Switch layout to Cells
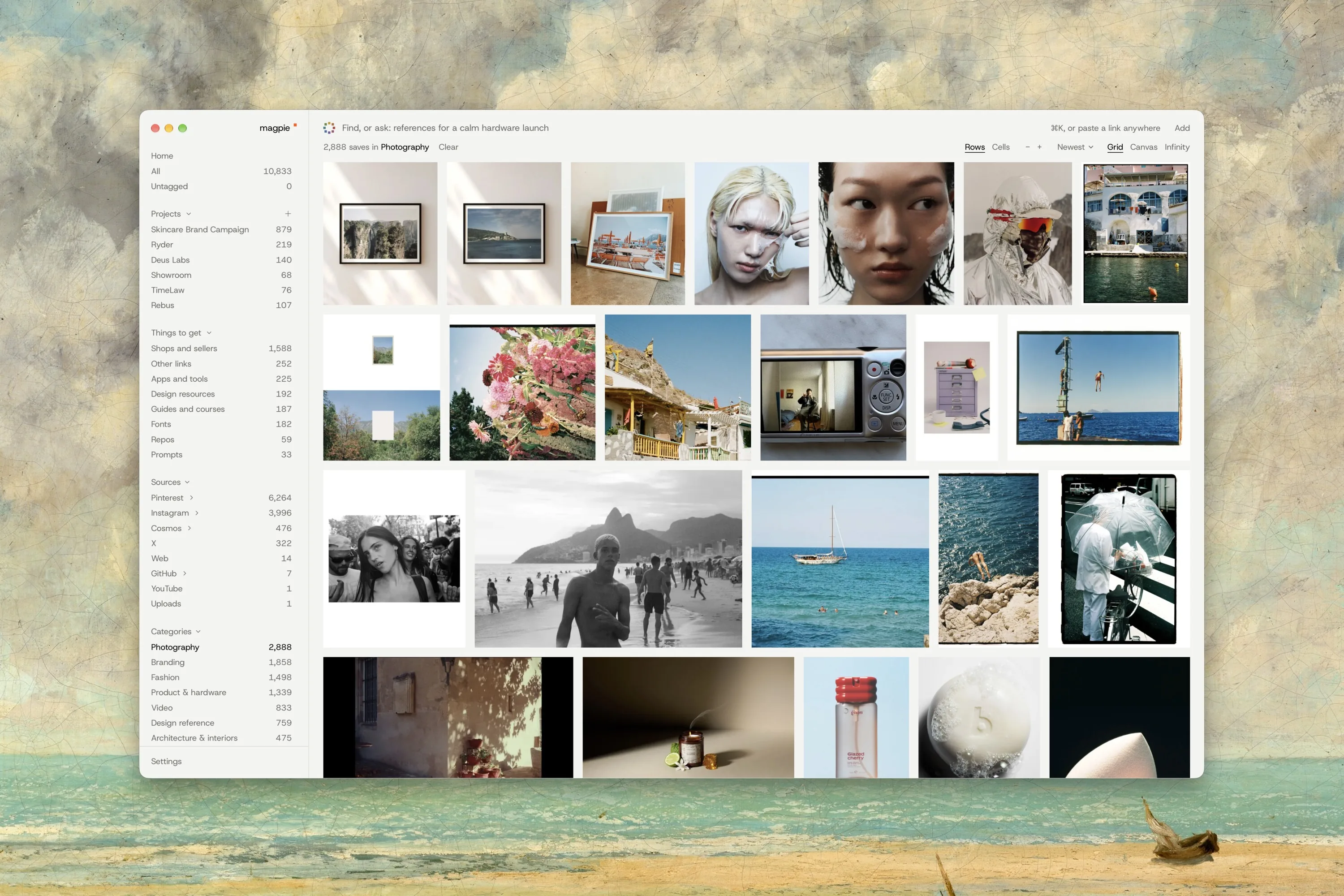The width and height of the screenshot is (1344, 896). click(1000, 147)
